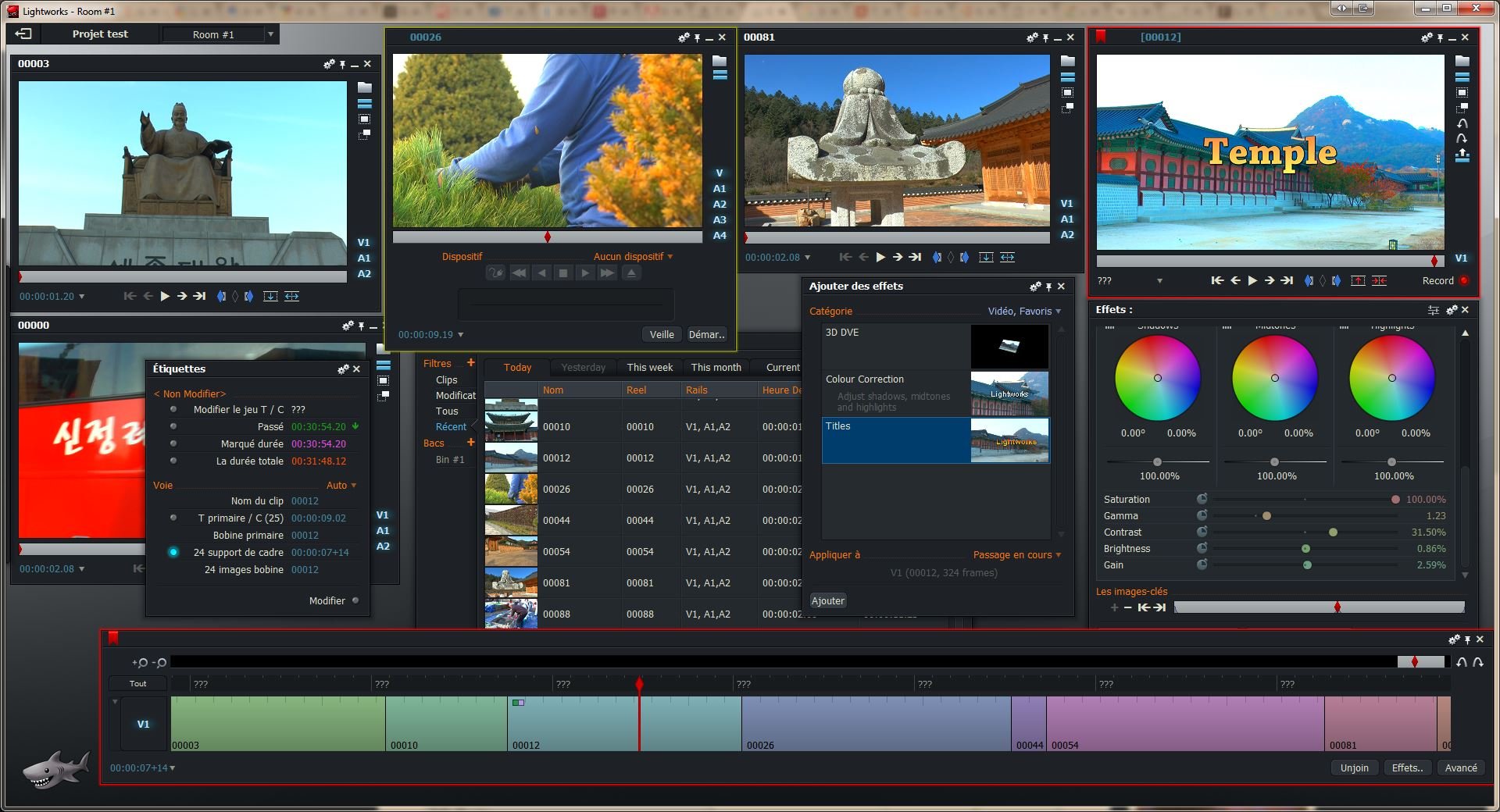Click the Ajouter button
Screen dimensions: 1500x812
827,600
